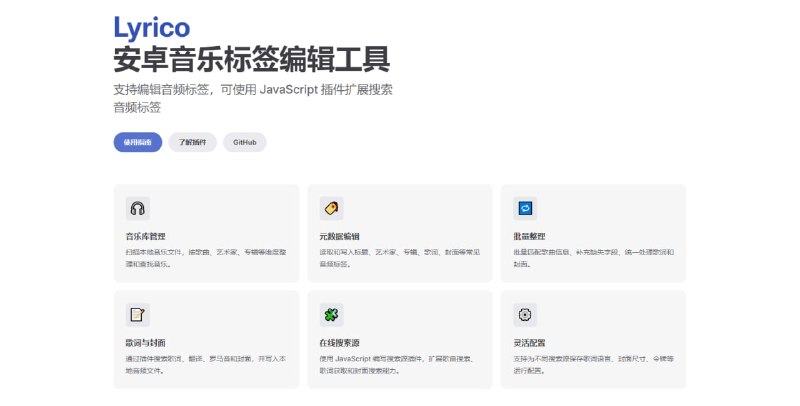Click the blue refresh arrows batch icon

(525, 208)
